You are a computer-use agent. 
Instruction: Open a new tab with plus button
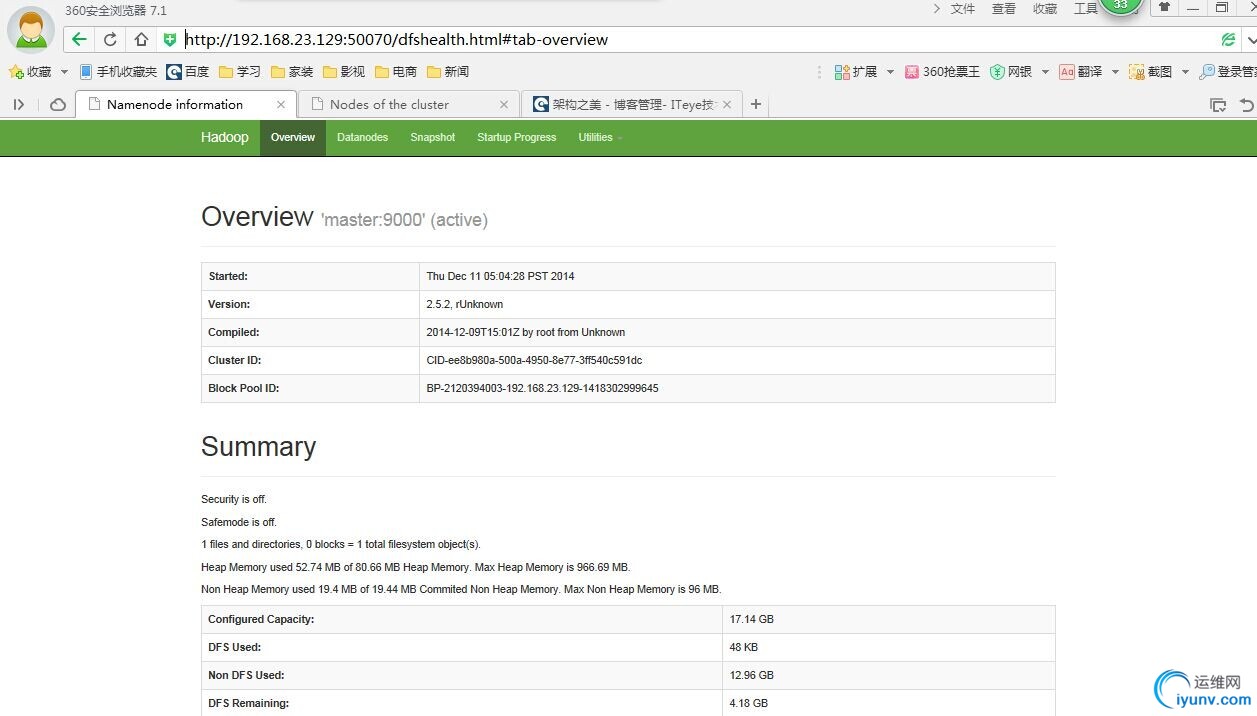(x=756, y=104)
